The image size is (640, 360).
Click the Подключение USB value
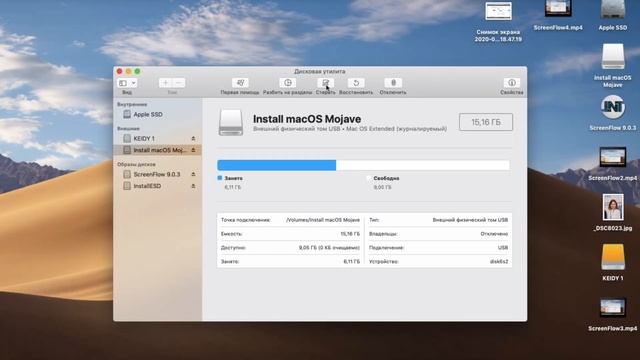(x=503, y=248)
